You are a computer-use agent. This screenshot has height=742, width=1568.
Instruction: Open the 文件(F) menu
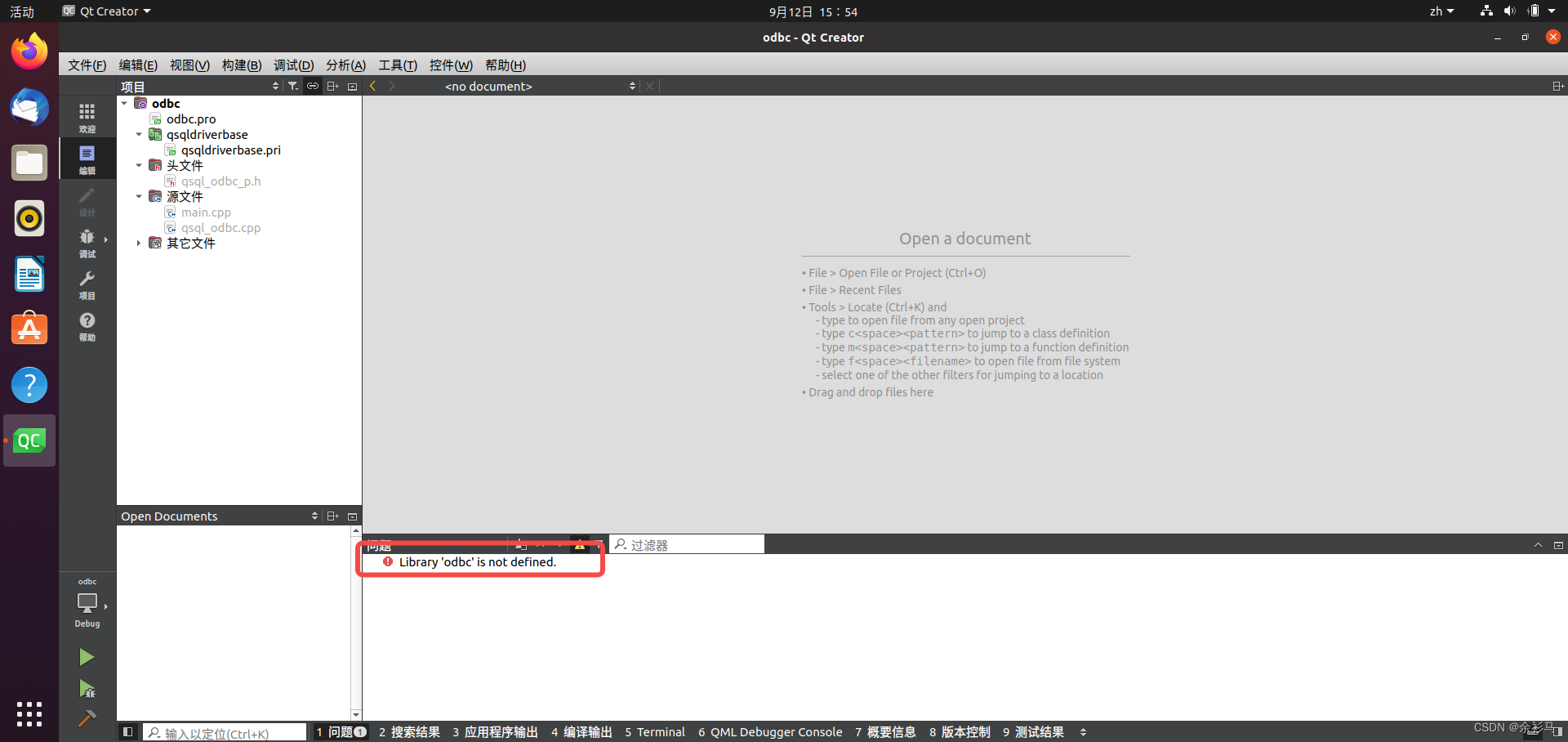point(87,65)
